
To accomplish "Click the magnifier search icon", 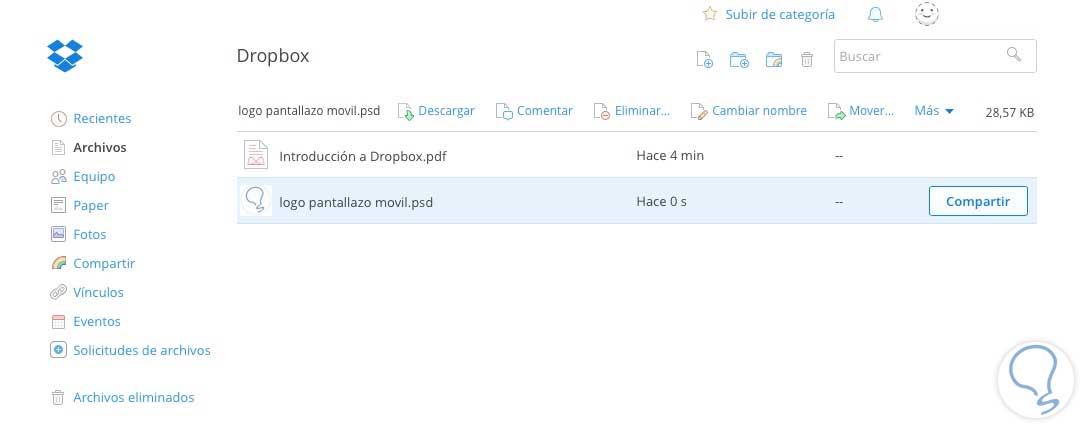I will tap(1013, 54).
